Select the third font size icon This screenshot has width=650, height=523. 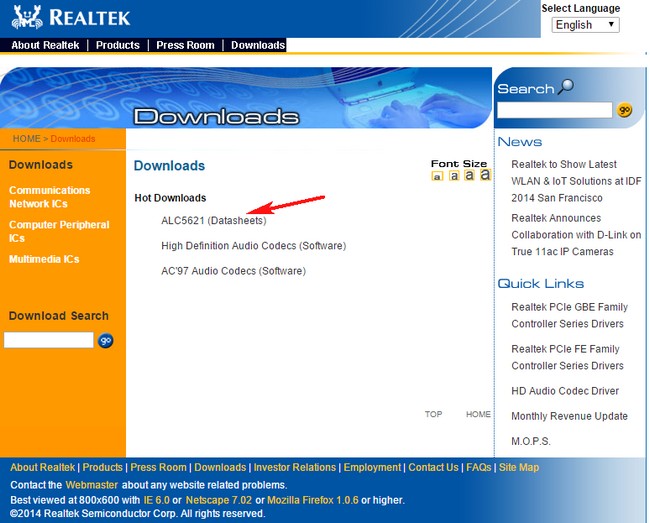(469, 176)
